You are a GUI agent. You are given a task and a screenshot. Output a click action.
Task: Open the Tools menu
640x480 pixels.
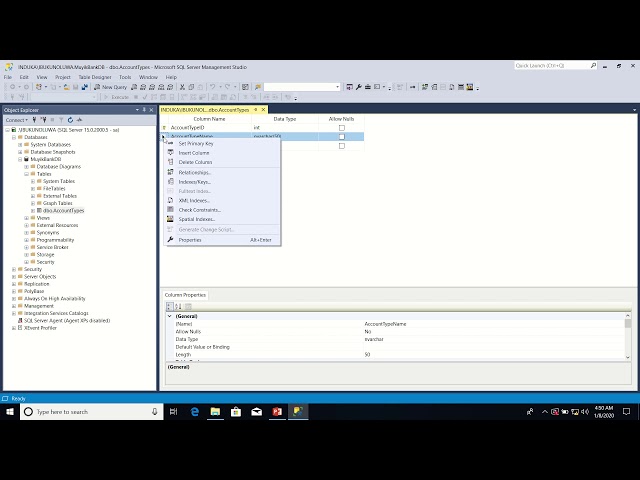point(125,77)
